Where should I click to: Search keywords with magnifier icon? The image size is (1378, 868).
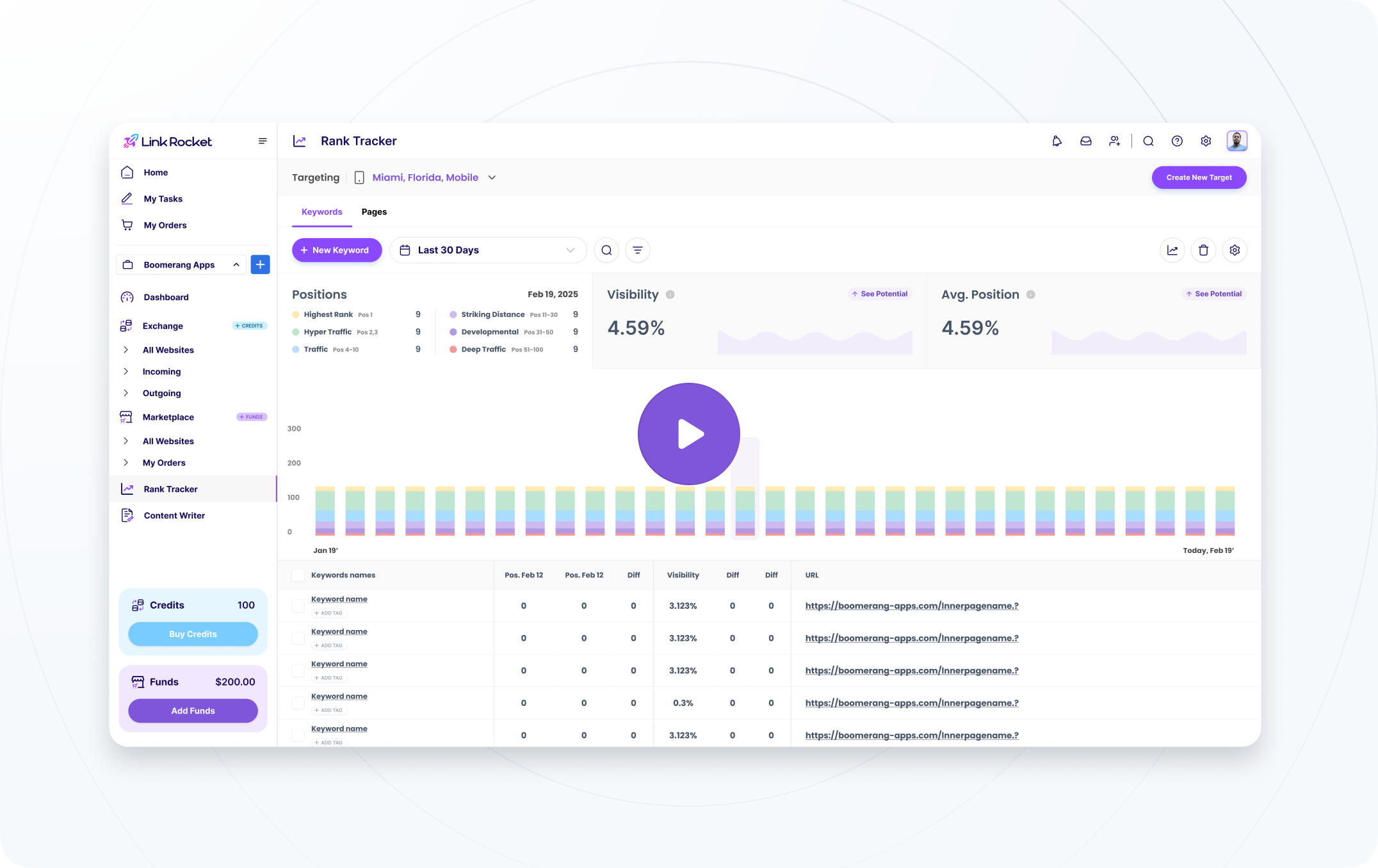tap(606, 250)
